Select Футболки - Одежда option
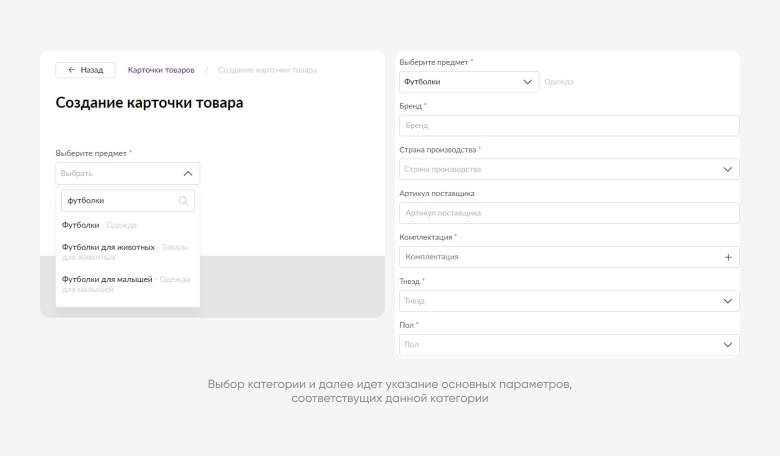The image size is (780, 456). coord(99,225)
